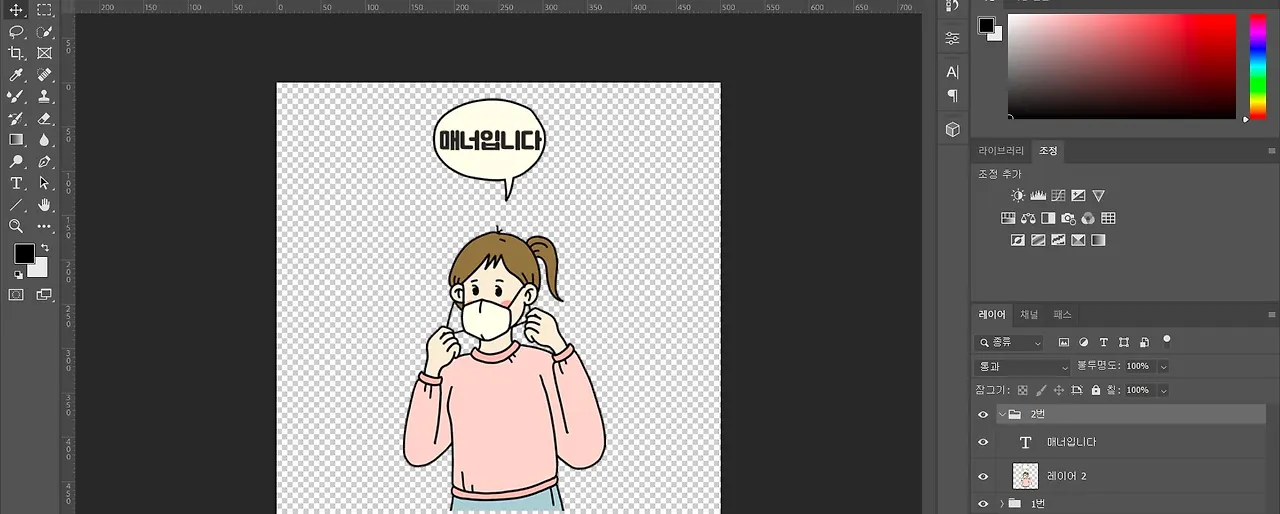1280x514 pixels.
Task: Reset default foreground and background colors
Action: pos(18,274)
